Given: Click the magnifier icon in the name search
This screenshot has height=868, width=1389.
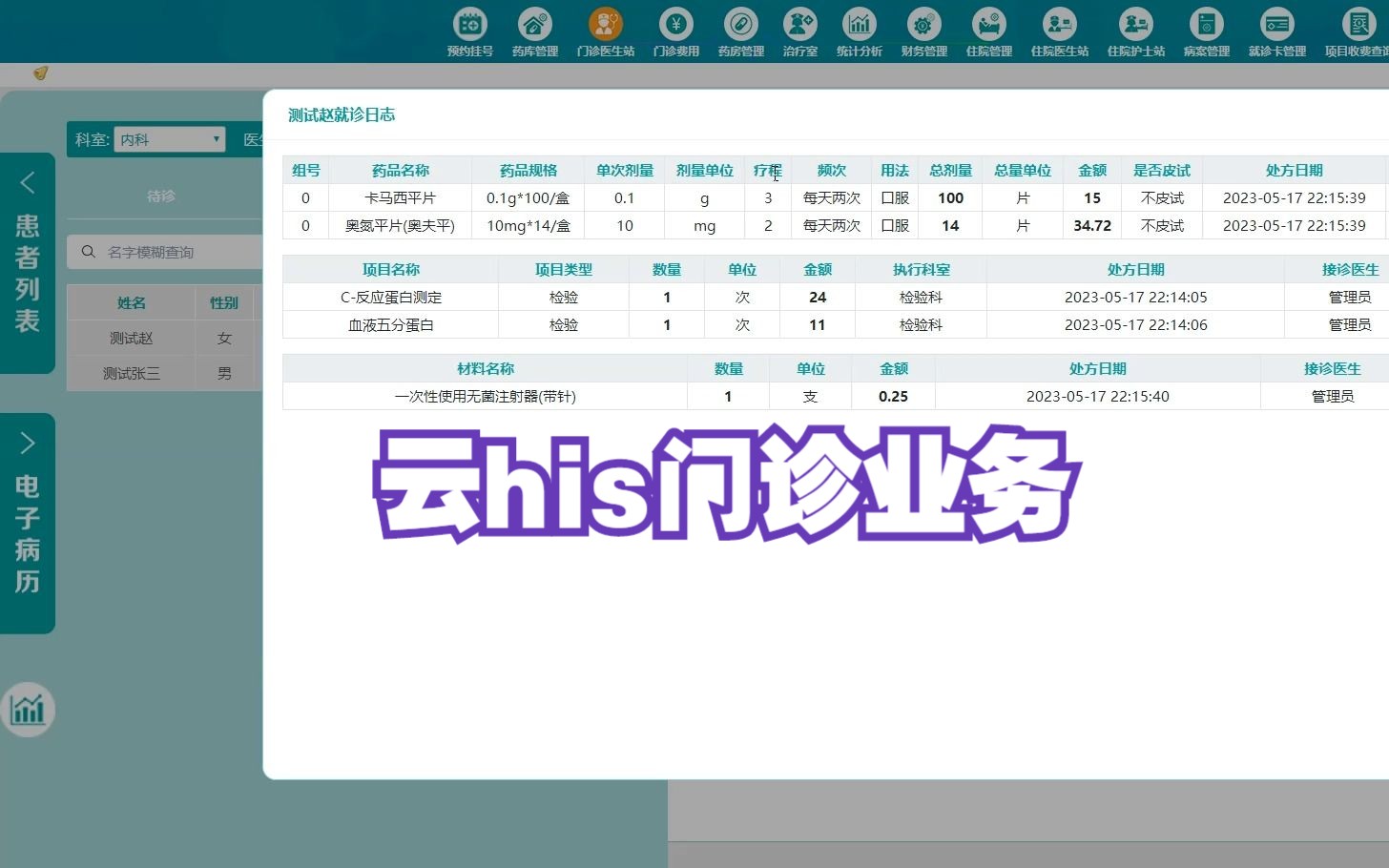Looking at the screenshot, I should [89, 252].
